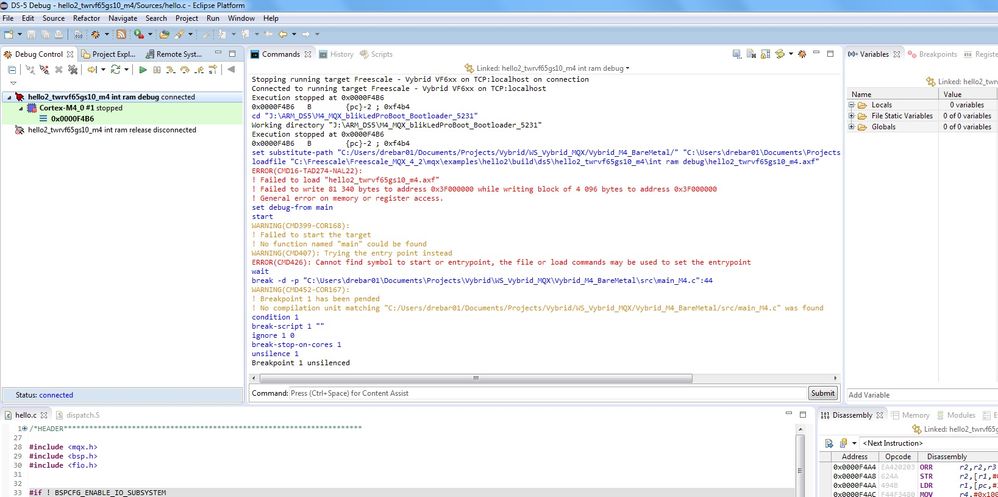The width and height of the screenshot is (998, 497).
Task: Click Disconnect from target icon
Action: [x=45, y=70]
